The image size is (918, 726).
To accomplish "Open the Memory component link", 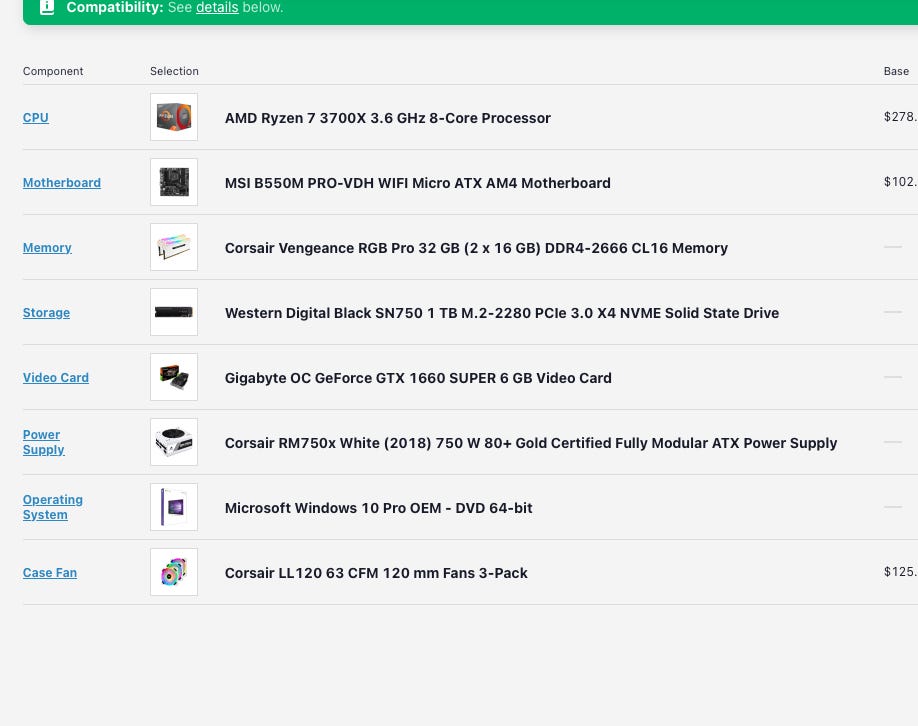I will pyautogui.click(x=47, y=248).
